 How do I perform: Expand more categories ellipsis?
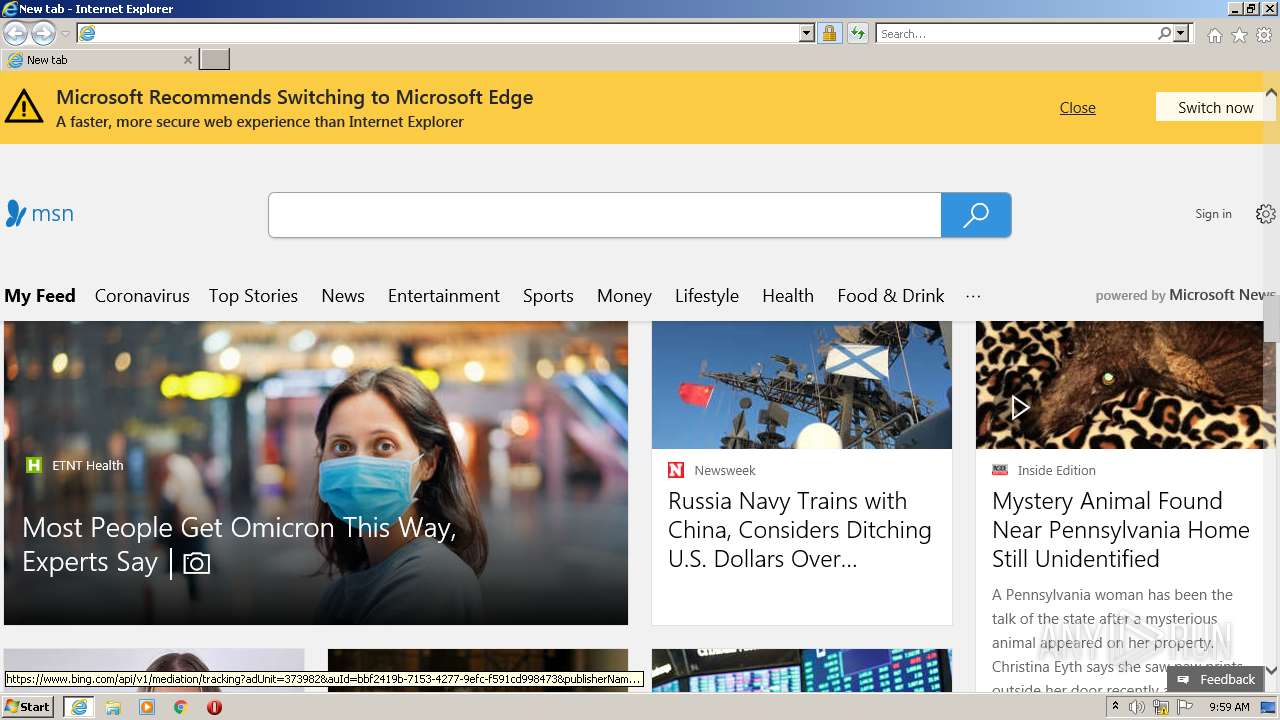(973, 296)
